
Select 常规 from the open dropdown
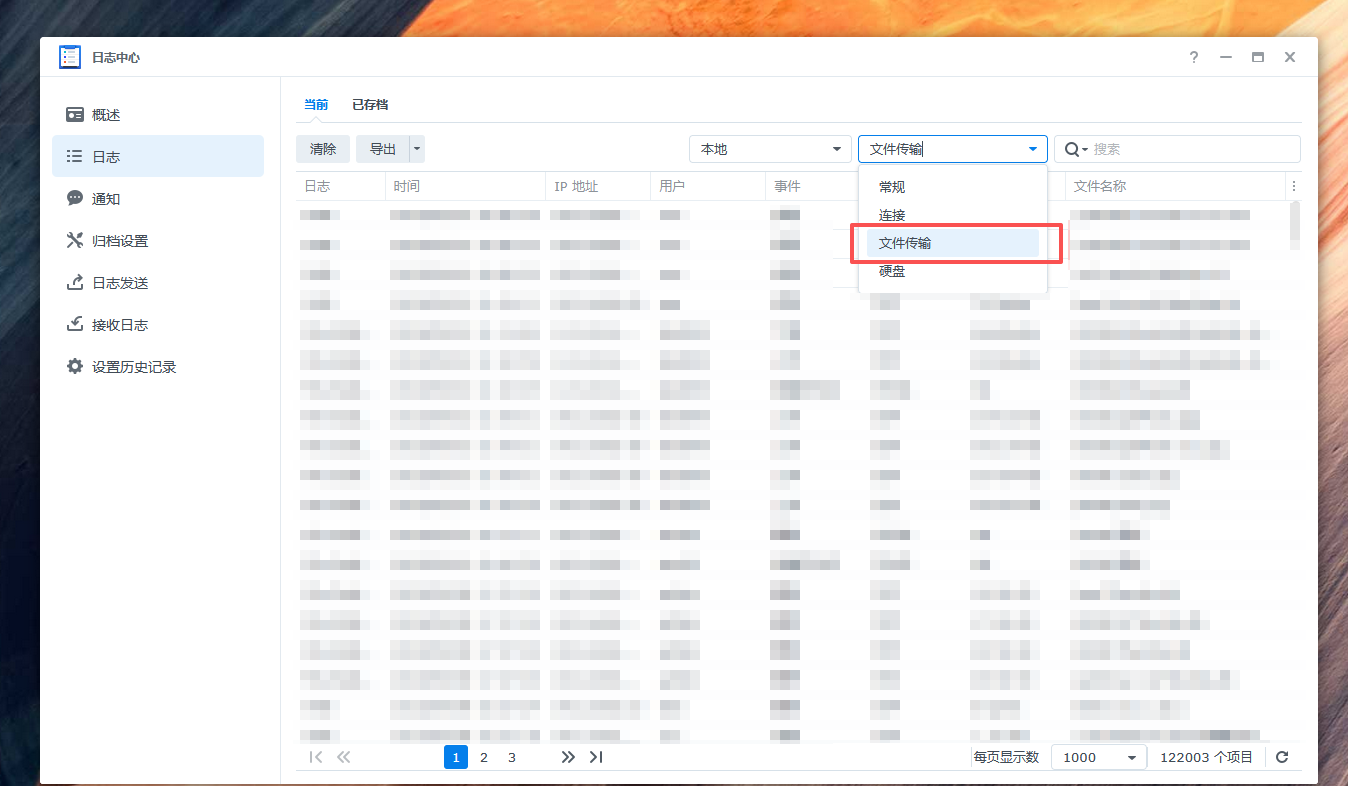[x=891, y=186]
